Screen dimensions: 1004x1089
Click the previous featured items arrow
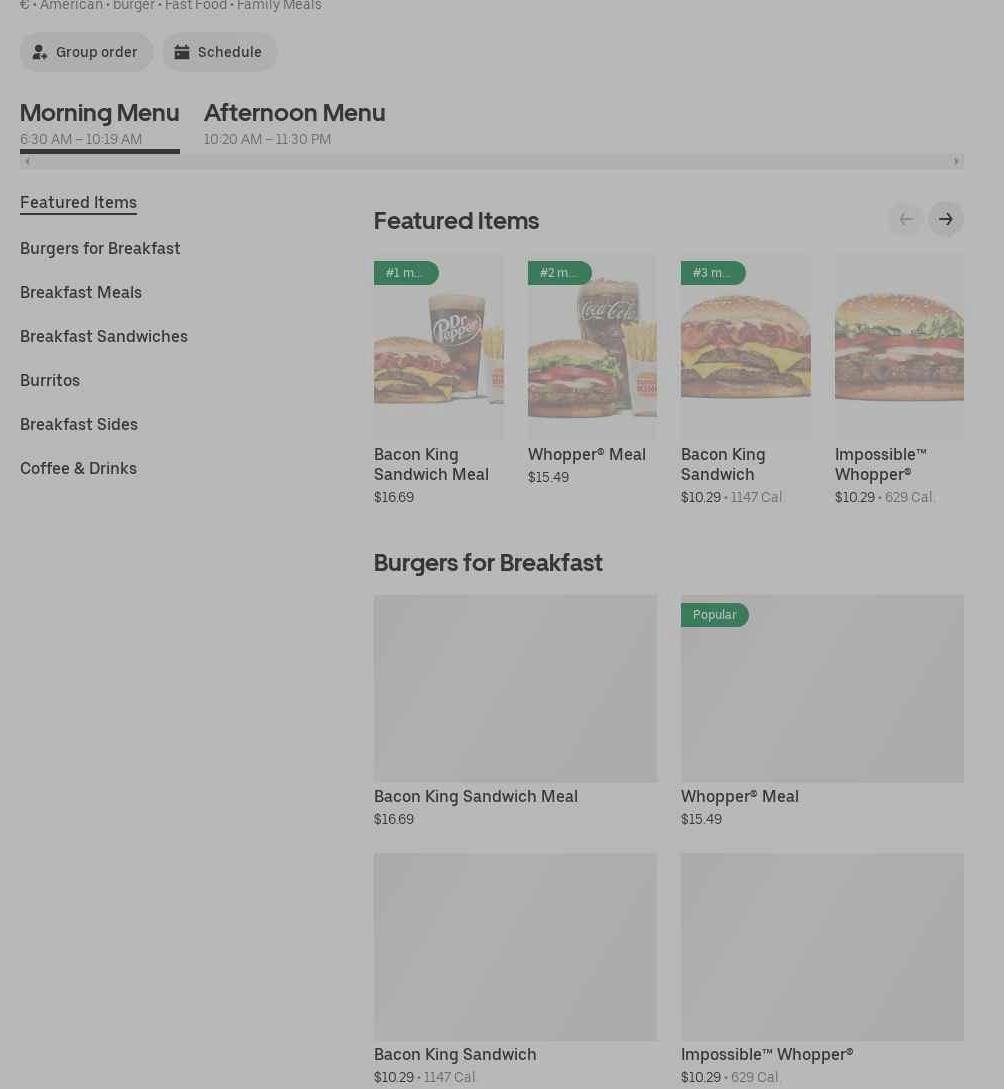click(x=905, y=219)
